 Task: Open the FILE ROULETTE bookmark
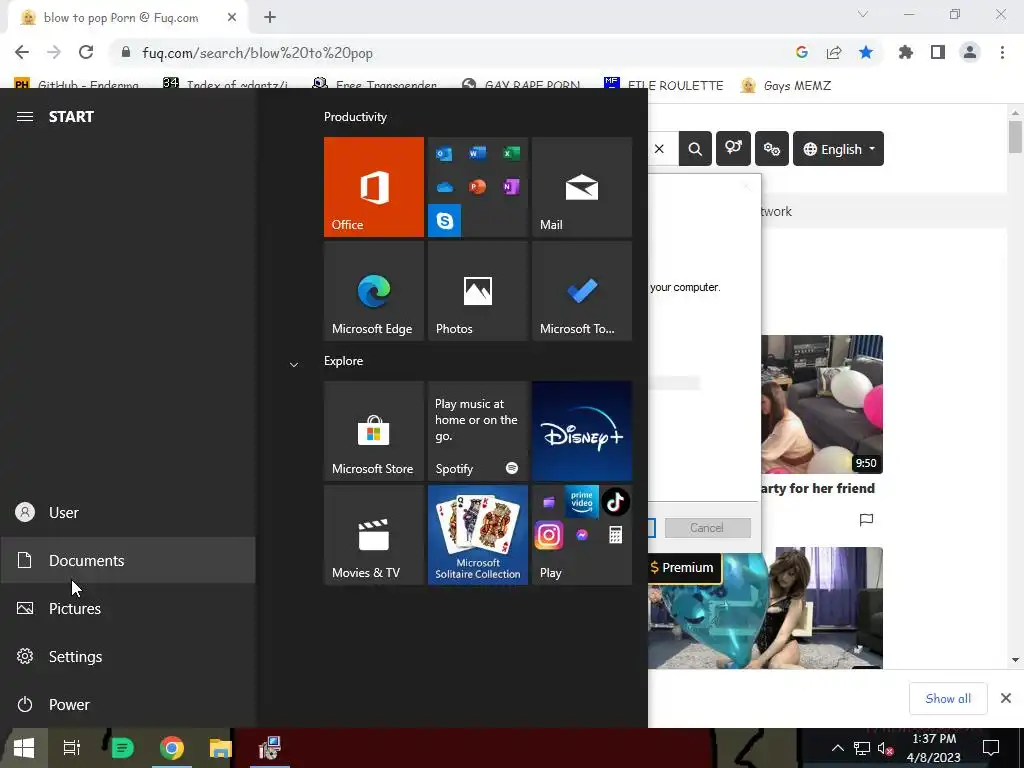(664, 85)
